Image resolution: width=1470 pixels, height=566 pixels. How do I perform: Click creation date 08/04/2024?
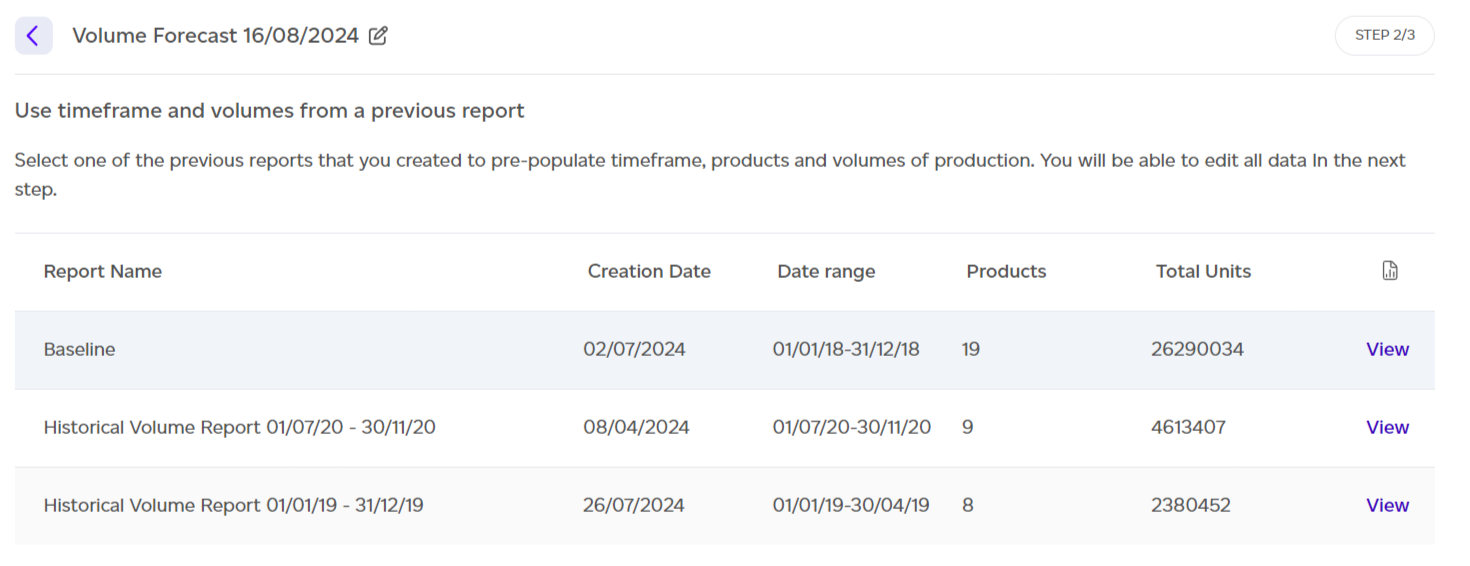coord(636,427)
